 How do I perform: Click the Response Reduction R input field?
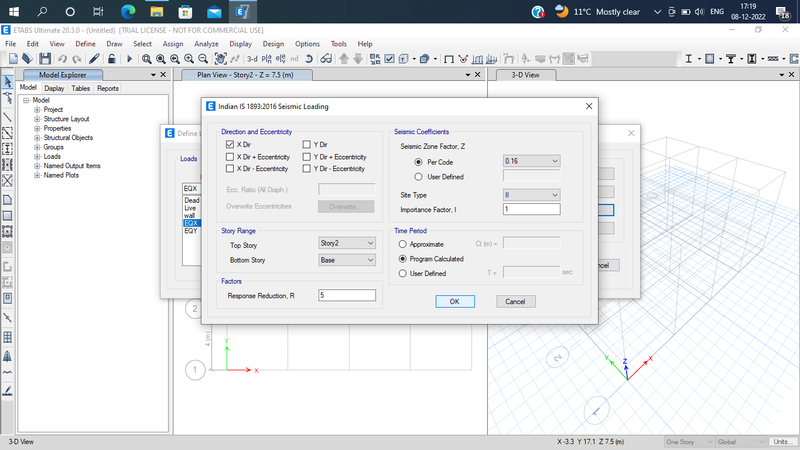[x=346, y=295]
